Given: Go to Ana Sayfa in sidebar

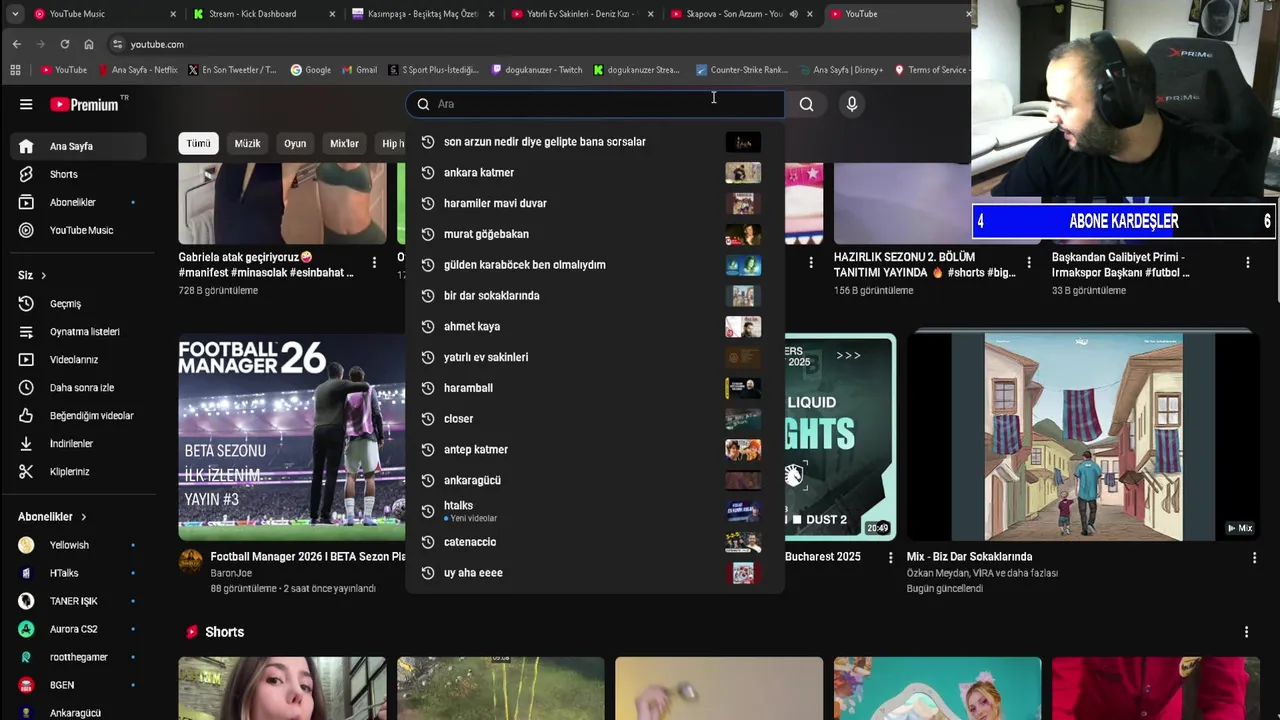Looking at the screenshot, I should 78,146.
